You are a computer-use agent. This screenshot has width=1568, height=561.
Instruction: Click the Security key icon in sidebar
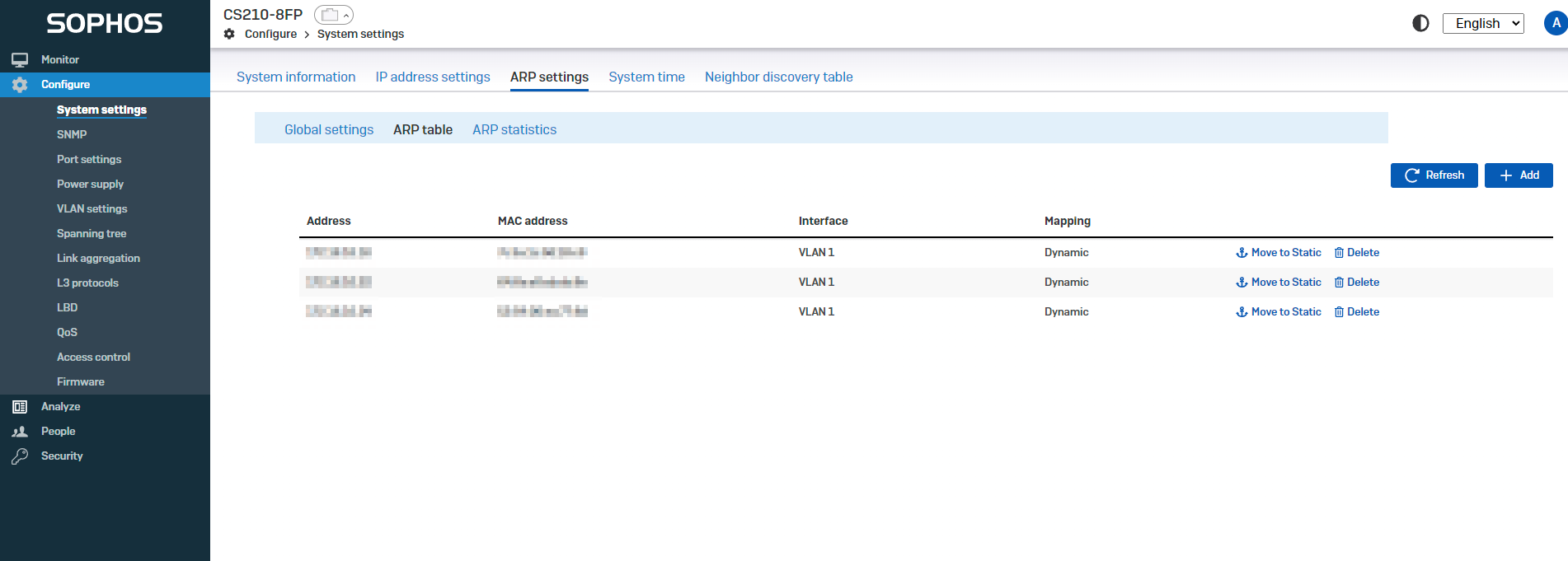click(20, 456)
